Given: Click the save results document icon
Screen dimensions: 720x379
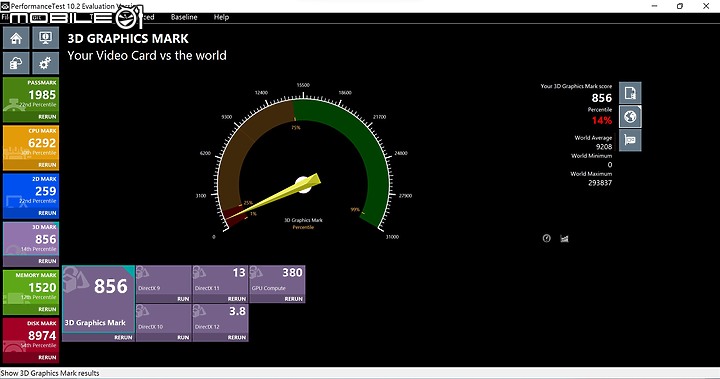Looking at the screenshot, I should 630,93.
